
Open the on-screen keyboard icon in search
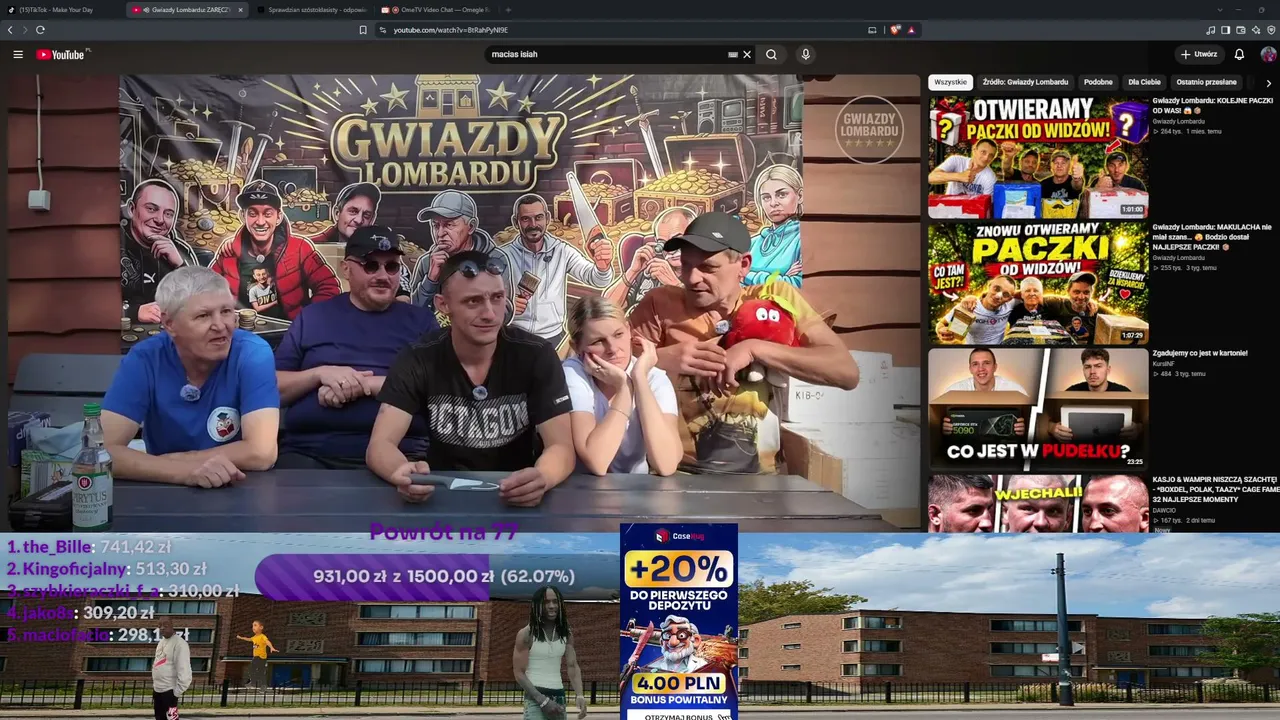[733, 54]
